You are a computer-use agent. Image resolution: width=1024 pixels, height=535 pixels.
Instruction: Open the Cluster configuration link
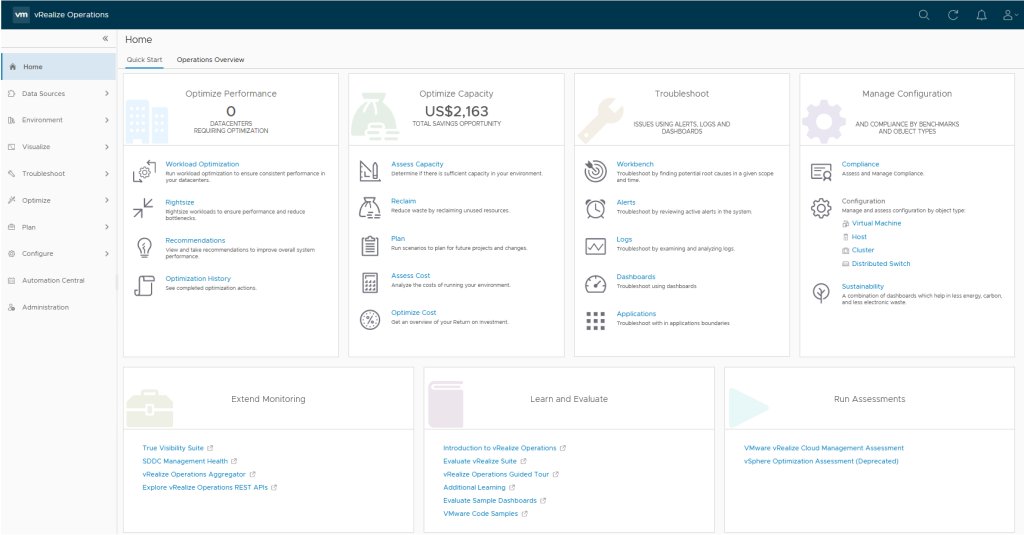coord(863,250)
